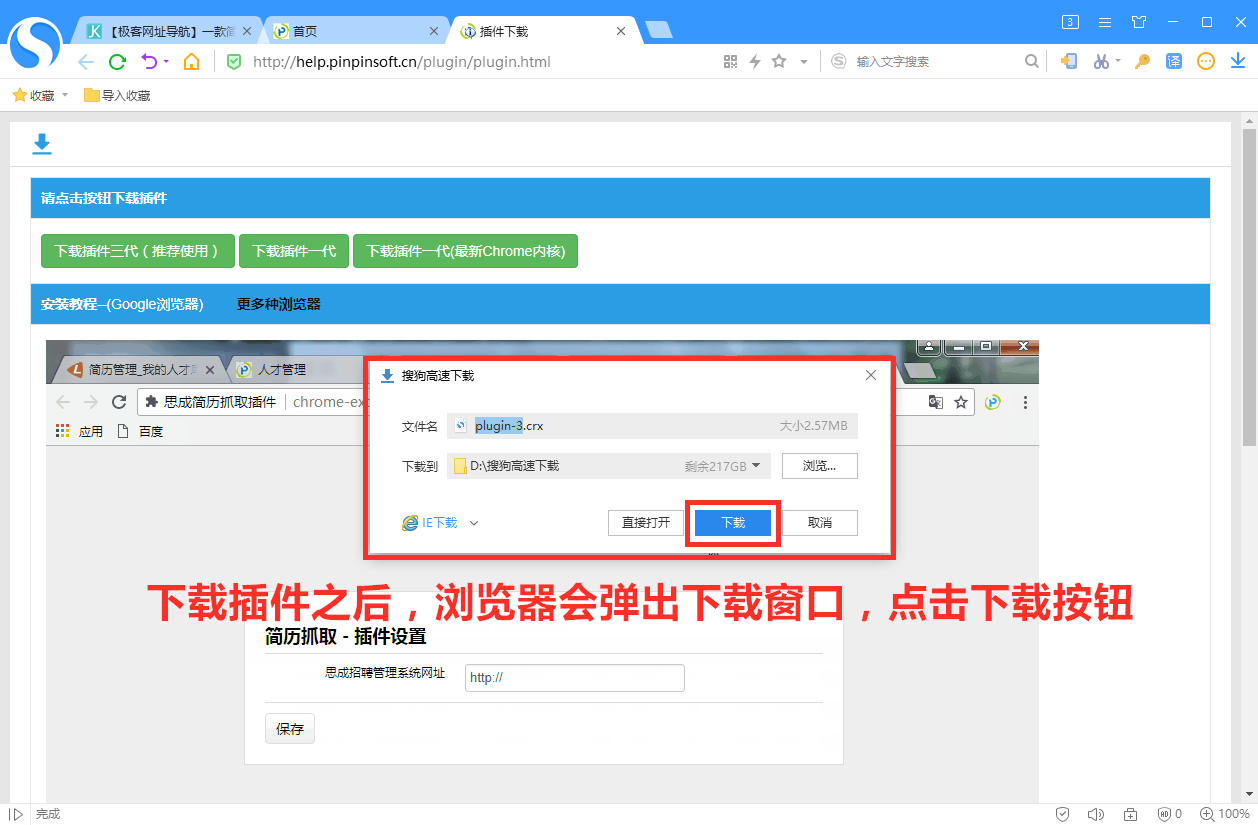Open the translate tool

(1173, 61)
